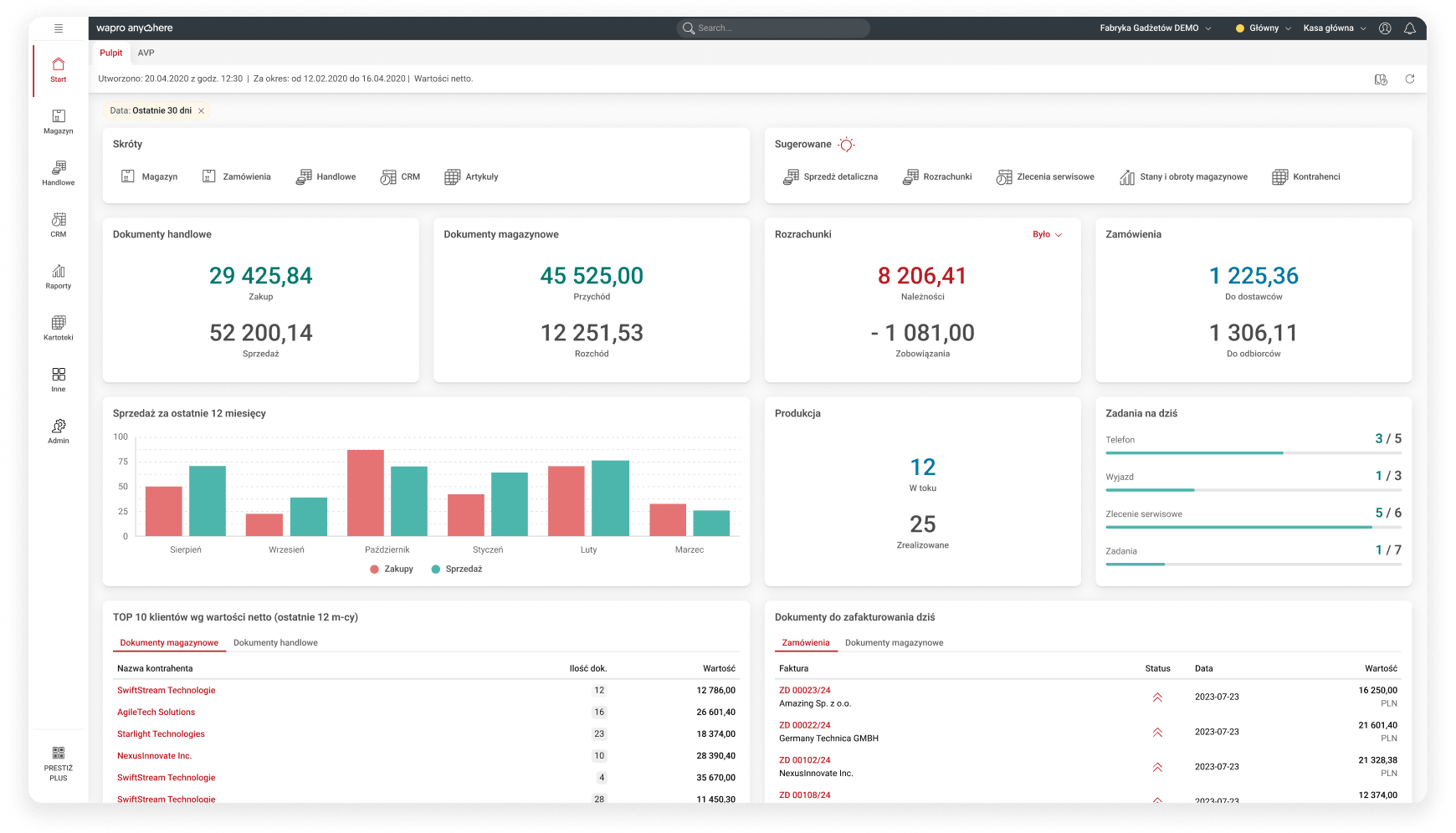Open the AgileTech Solutions client link
Screen dimensions: 1456x833
pos(156,712)
